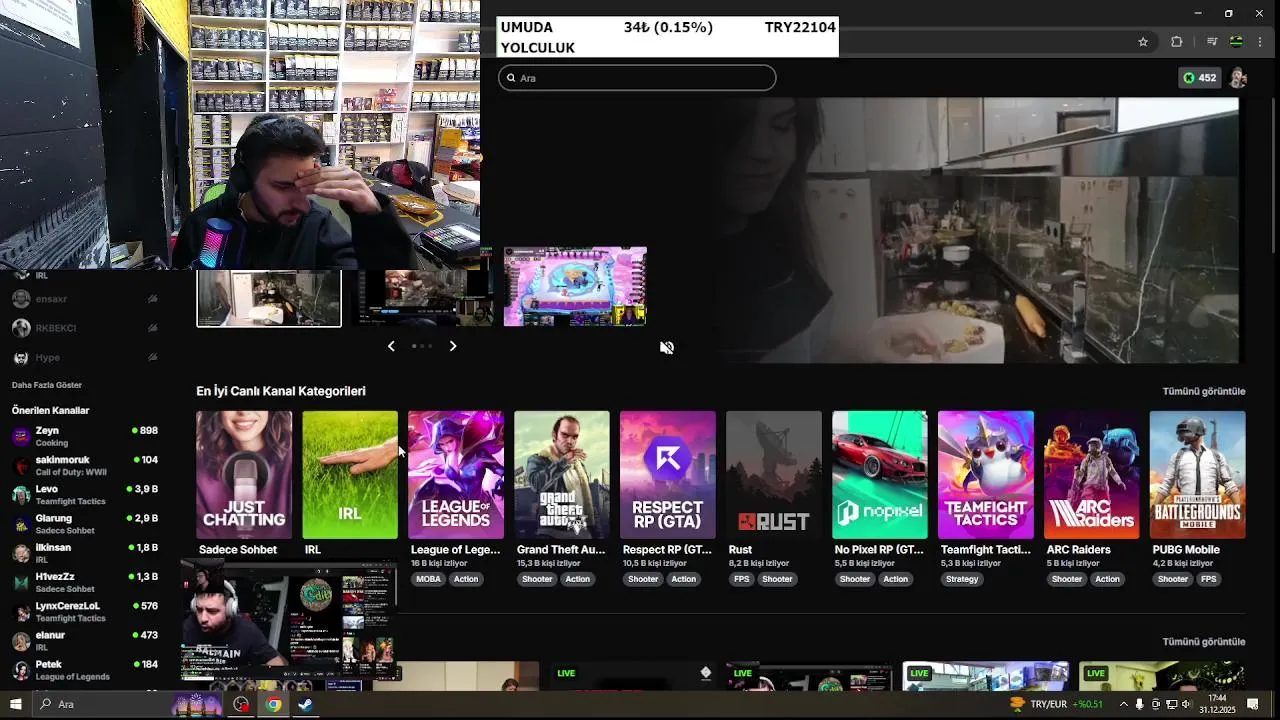Click the Shooter tag under PUBG Mobile

click(x=1173, y=579)
